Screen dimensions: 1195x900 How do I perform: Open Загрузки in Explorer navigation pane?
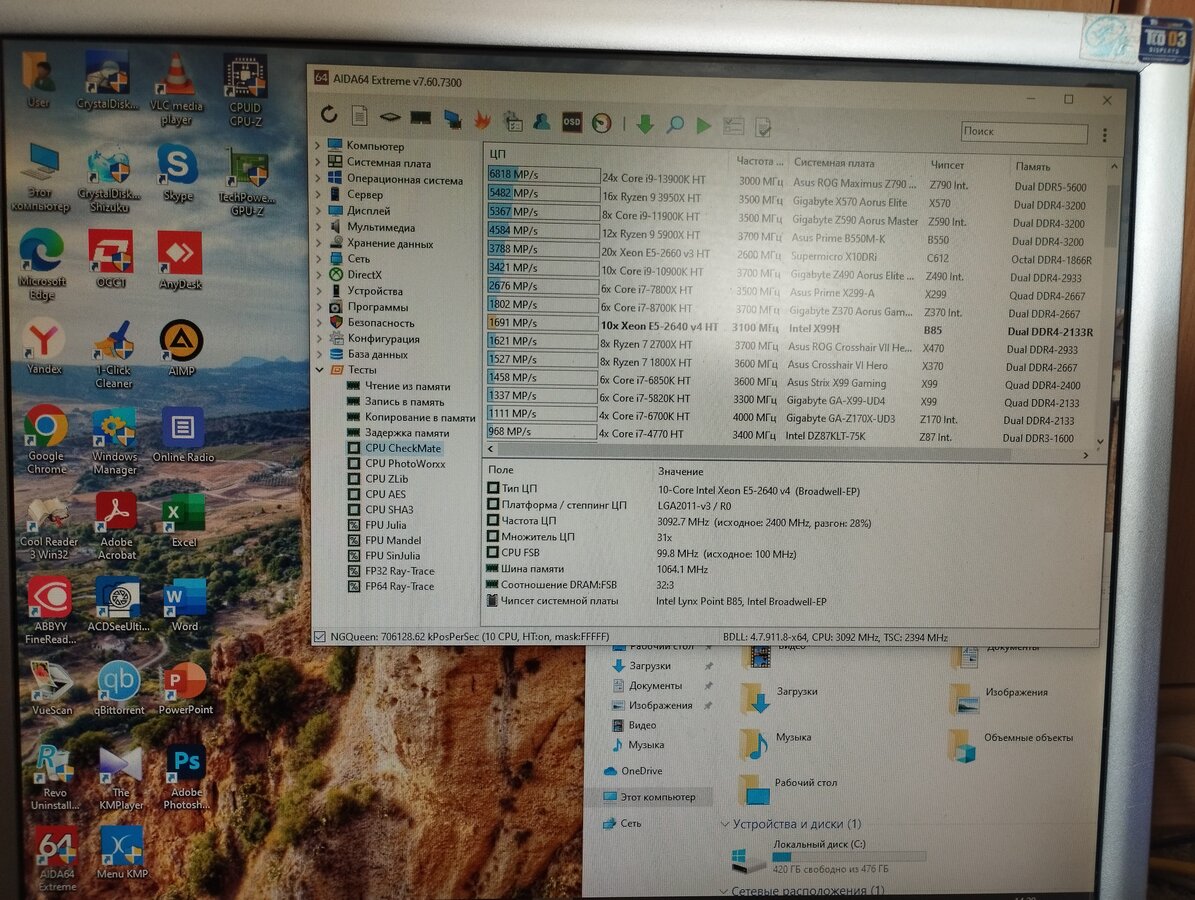pyautogui.click(x=649, y=665)
